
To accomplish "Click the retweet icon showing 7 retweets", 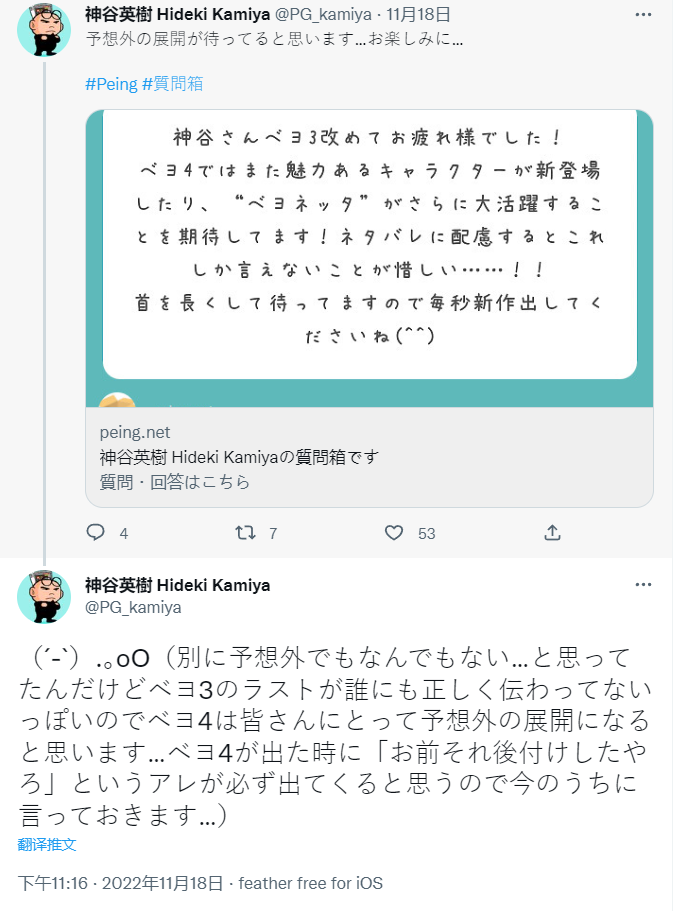I will [243, 533].
